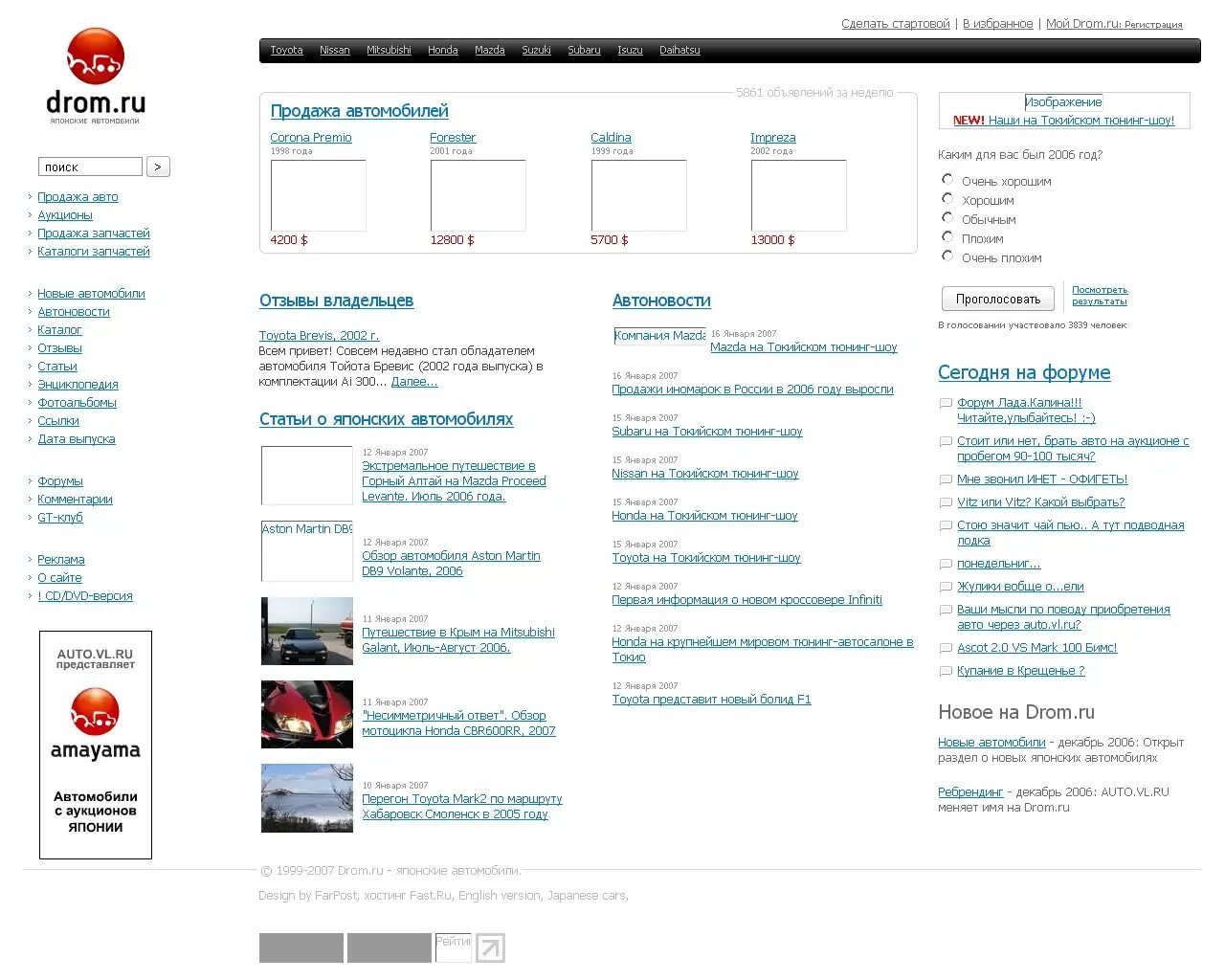
Task: Select the Очень хорошим radio option
Action: 947,179
